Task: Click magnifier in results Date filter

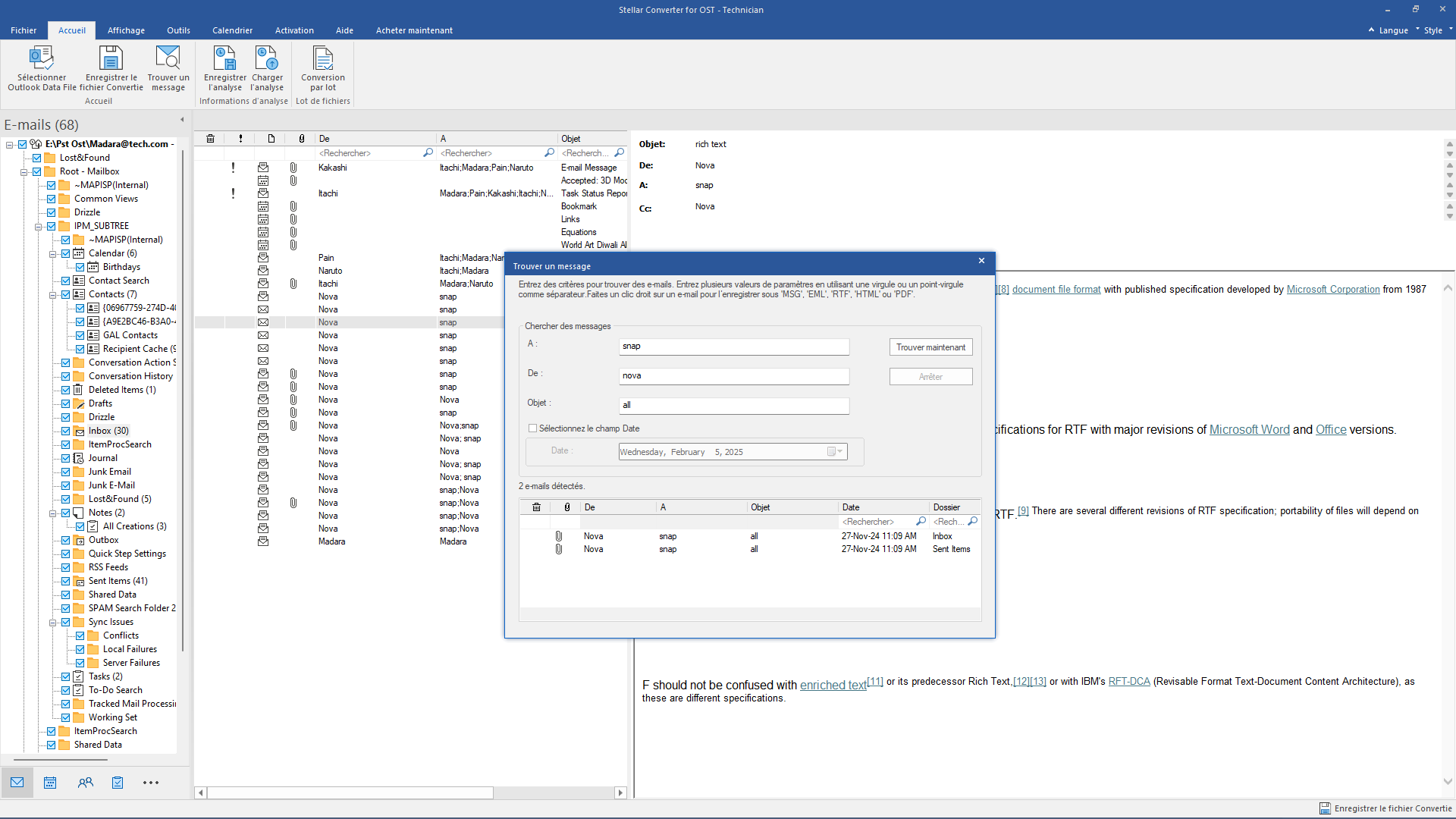Action: pyautogui.click(x=921, y=522)
